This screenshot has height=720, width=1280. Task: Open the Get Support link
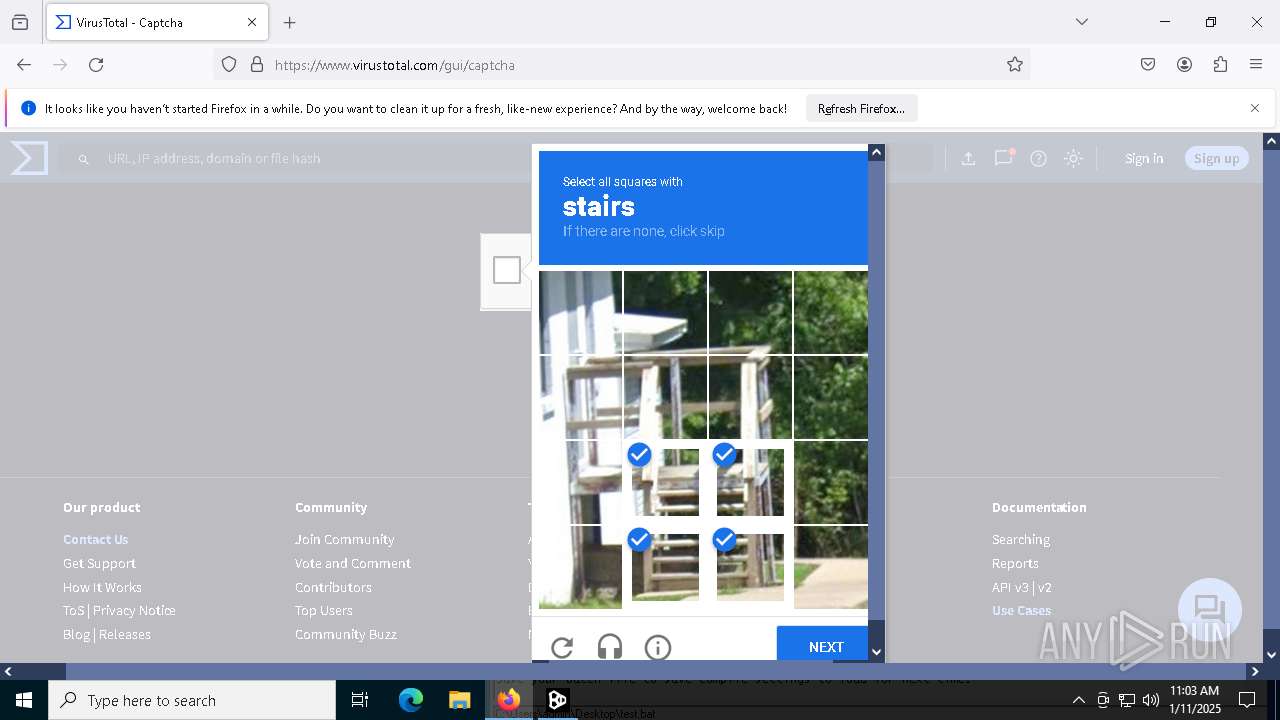point(99,563)
